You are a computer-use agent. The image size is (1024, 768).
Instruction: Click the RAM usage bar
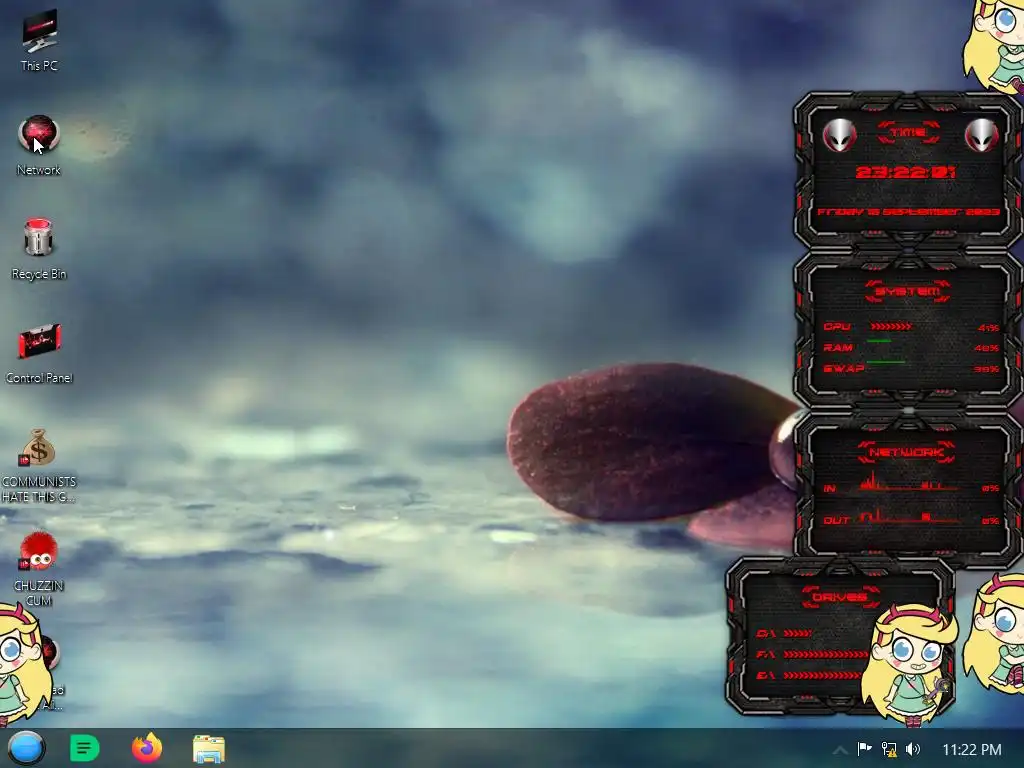pyautogui.click(x=879, y=341)
